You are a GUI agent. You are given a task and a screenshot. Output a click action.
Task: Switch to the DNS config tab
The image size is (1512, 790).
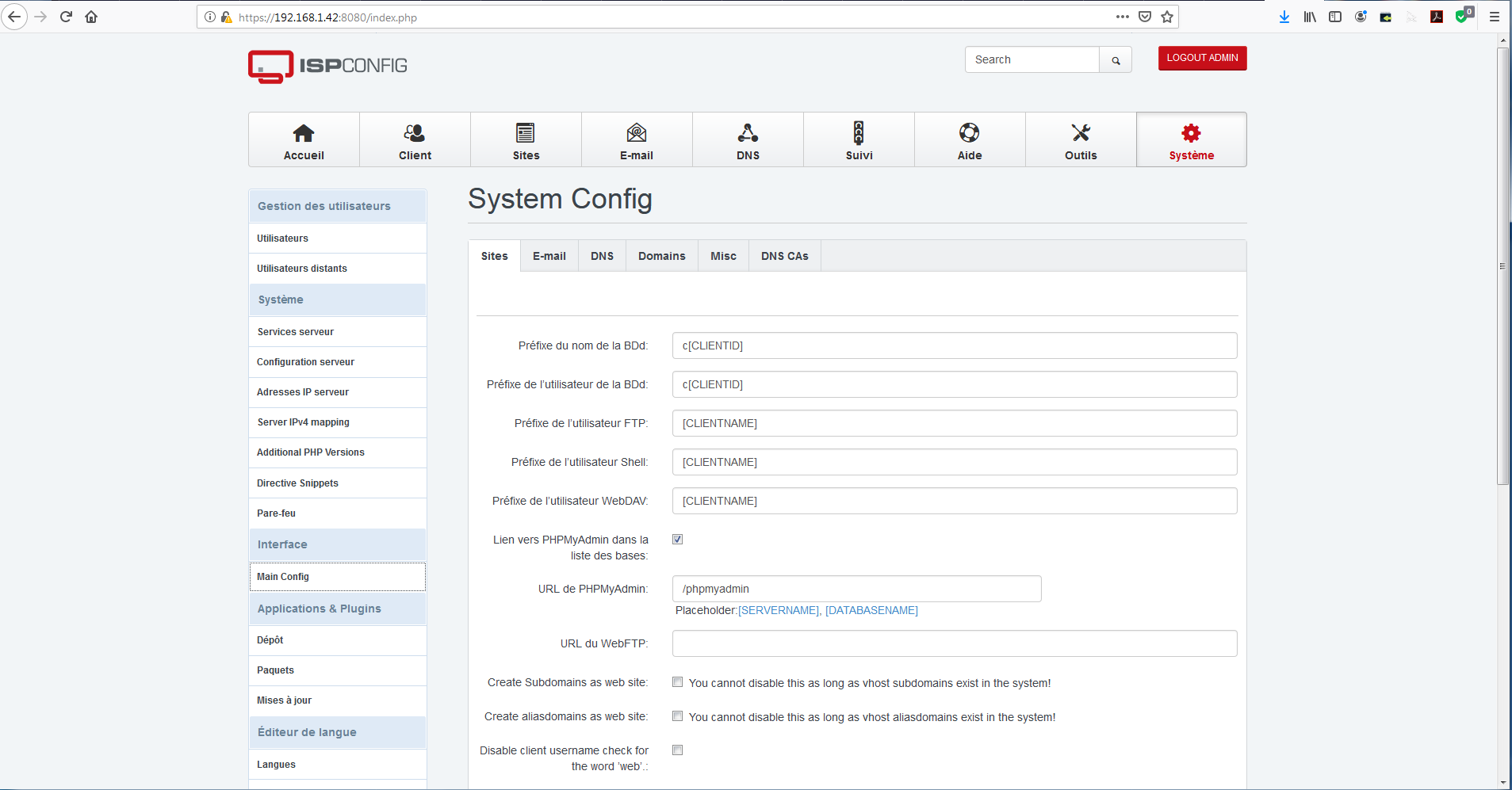click(x=602, y=256)
